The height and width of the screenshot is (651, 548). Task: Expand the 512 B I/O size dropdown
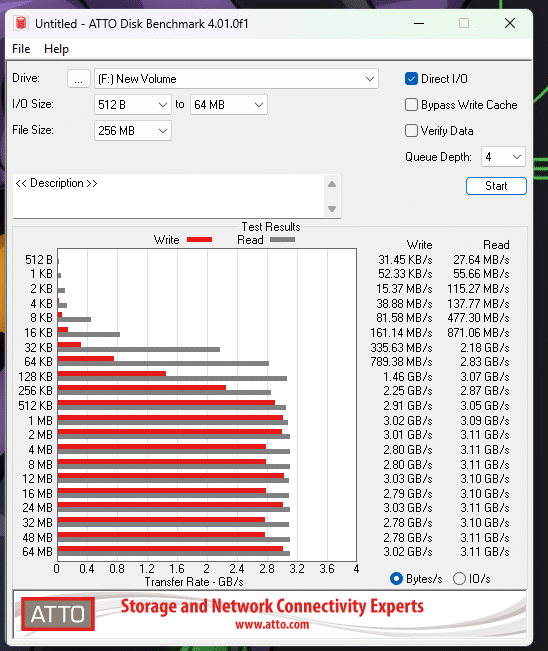pyautogui.click(x=133, y=105)
